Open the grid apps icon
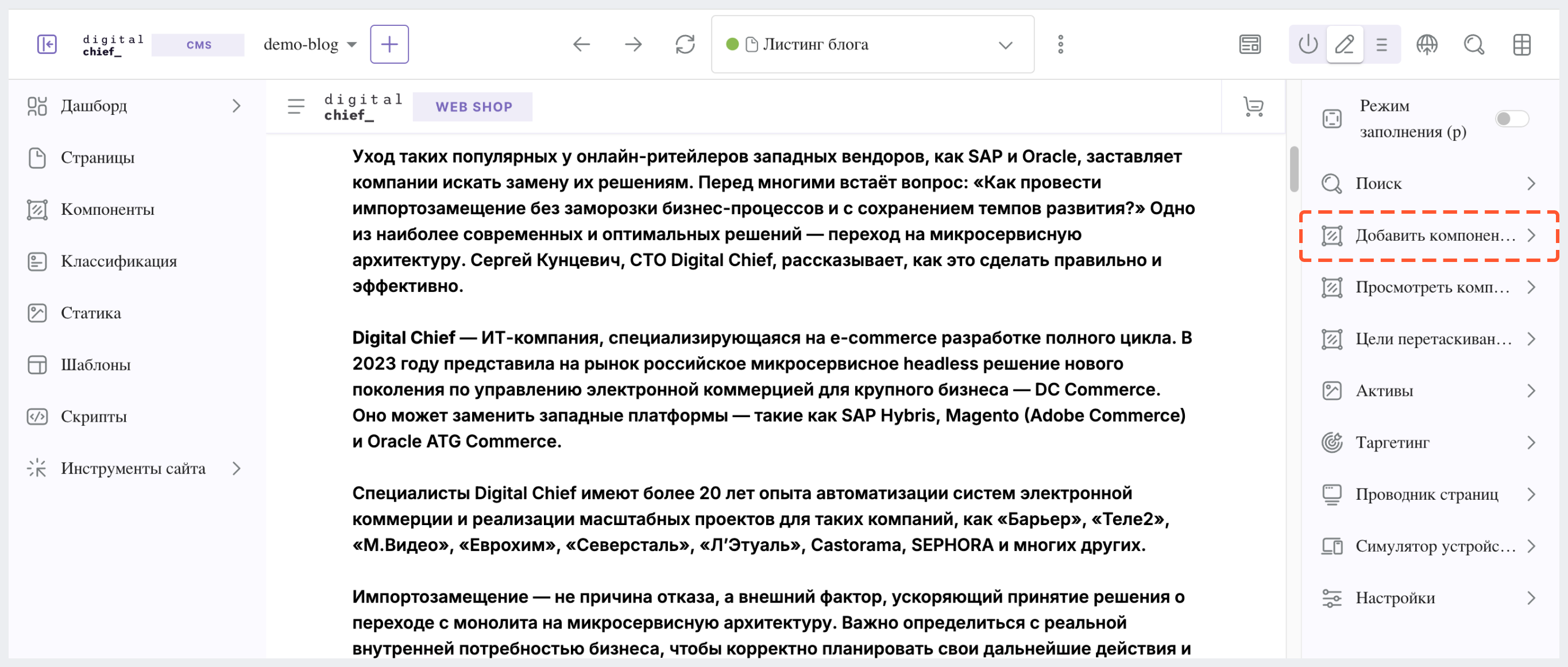 1521,44
